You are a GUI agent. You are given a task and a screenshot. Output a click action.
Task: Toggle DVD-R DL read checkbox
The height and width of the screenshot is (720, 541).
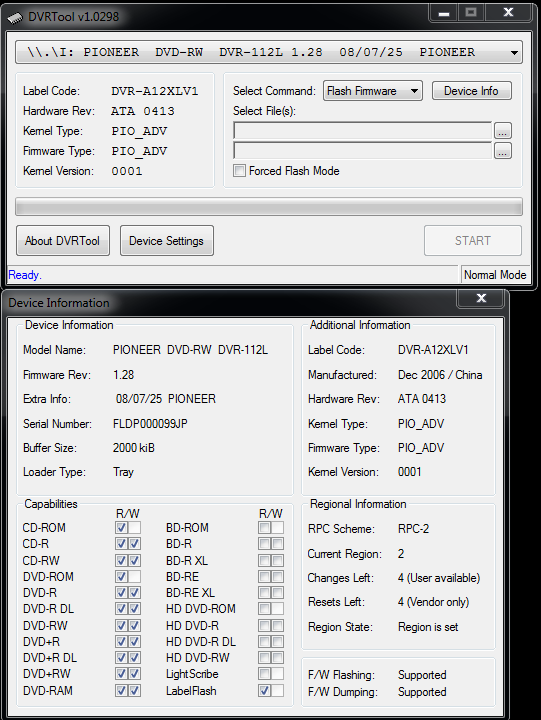(121, 609)
